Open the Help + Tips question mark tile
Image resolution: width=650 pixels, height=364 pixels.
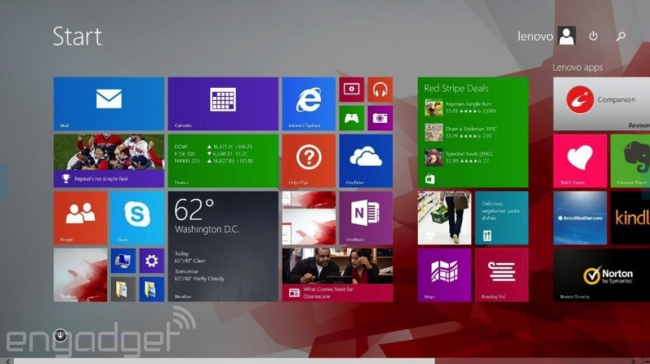point(309,161)
